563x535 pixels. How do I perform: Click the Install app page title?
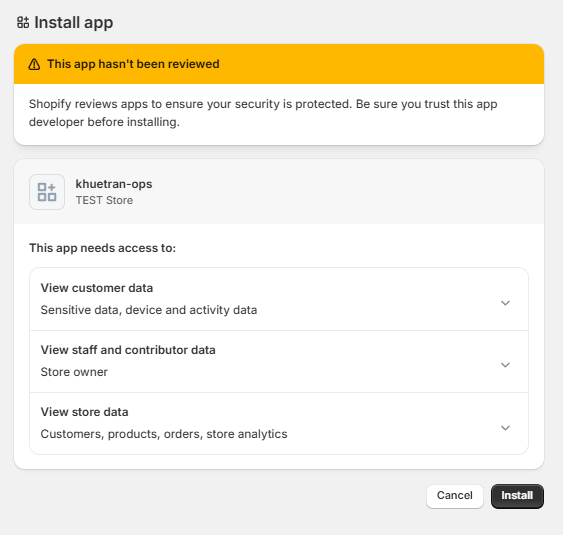pyautogui.click(x=74, y=23)
